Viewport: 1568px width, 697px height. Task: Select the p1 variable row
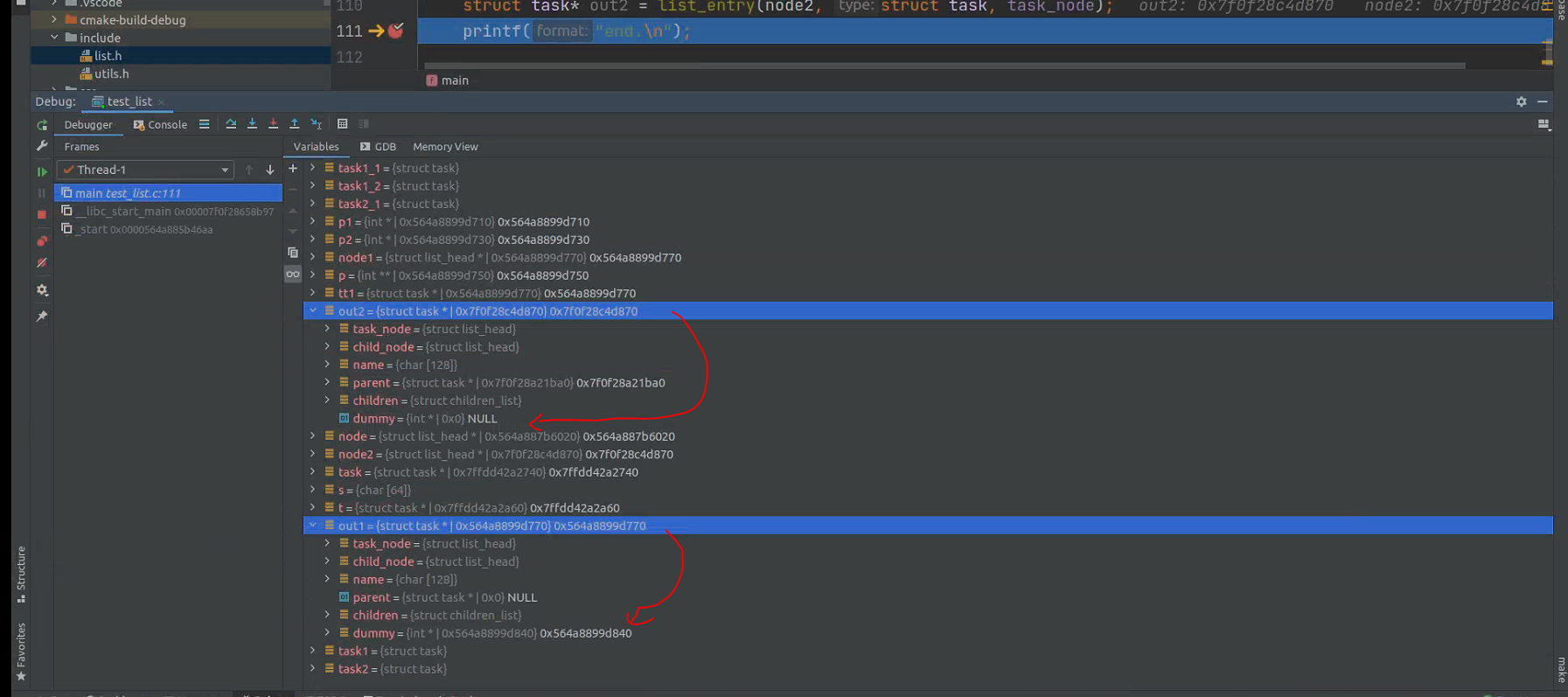tap(928, 221)
